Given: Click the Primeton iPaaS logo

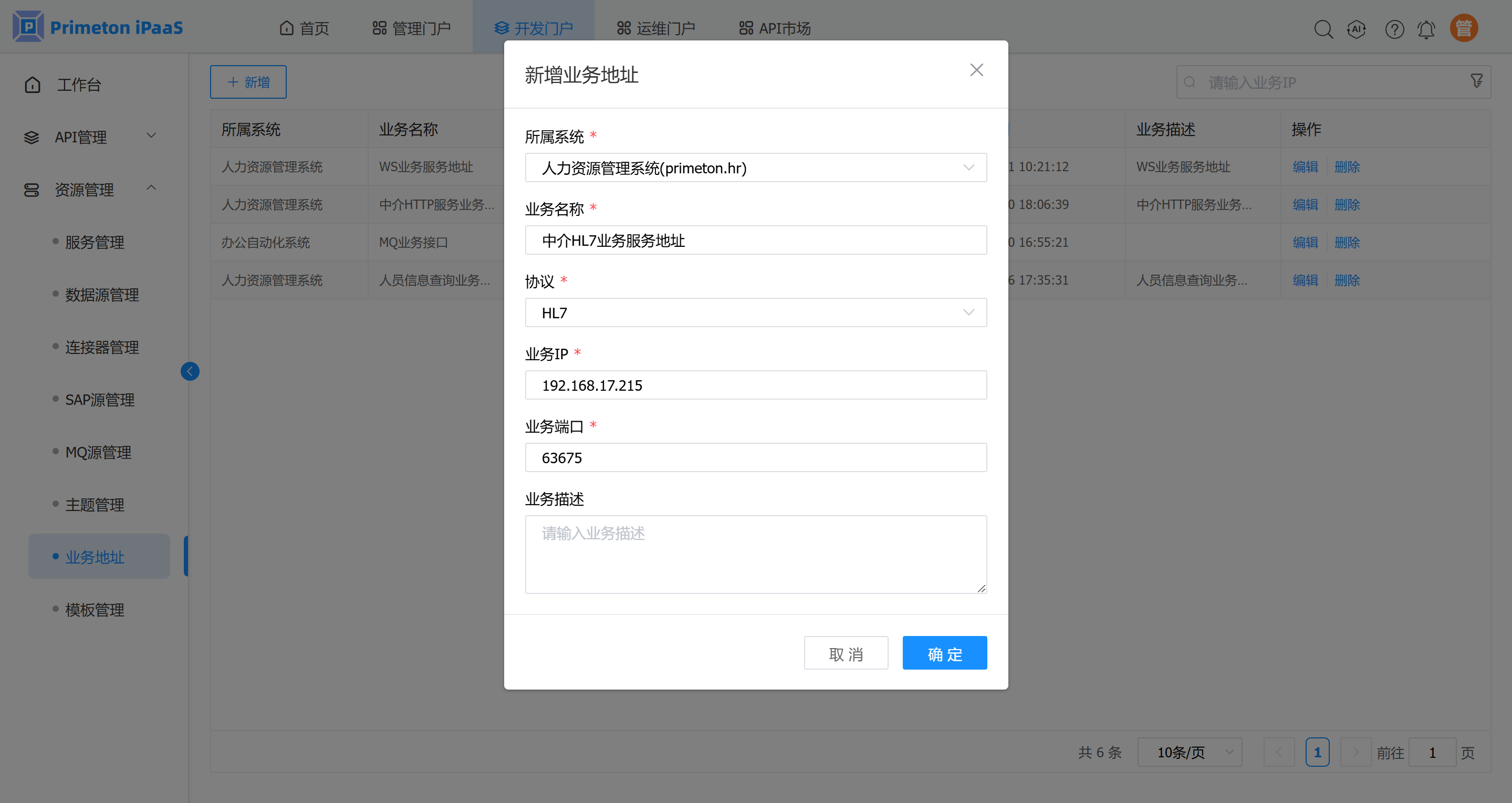Looking at the screenshot, I should click(x=98, y=27).
